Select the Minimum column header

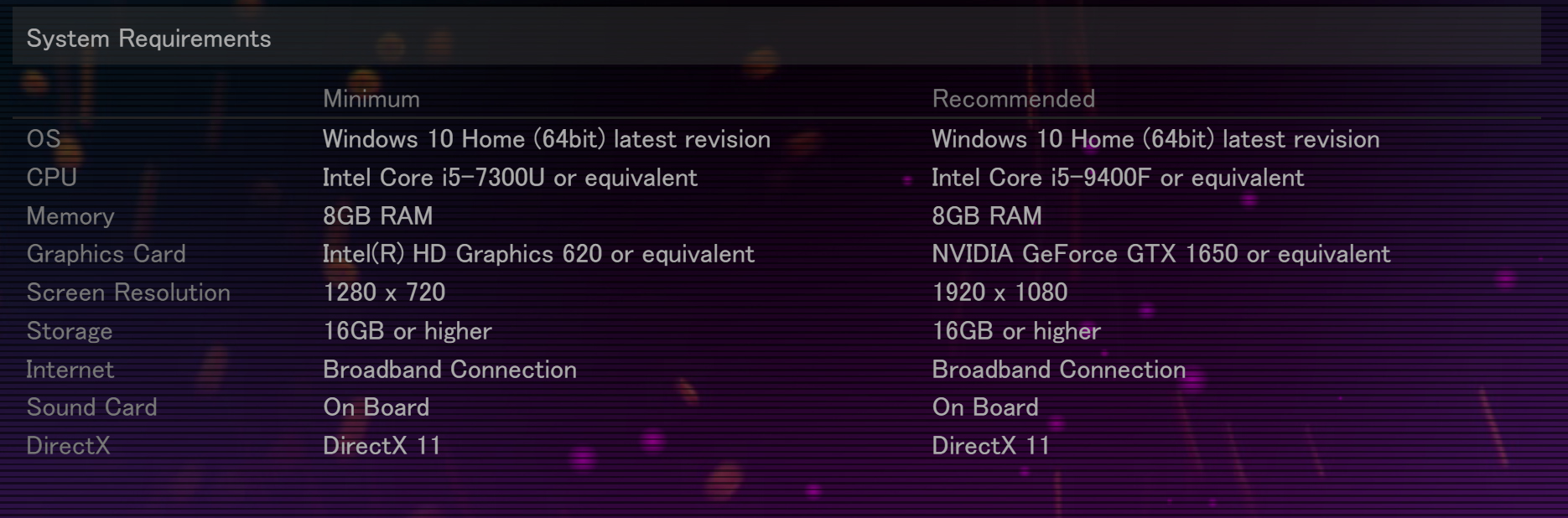pyautogui.click(x=371, y=99)
